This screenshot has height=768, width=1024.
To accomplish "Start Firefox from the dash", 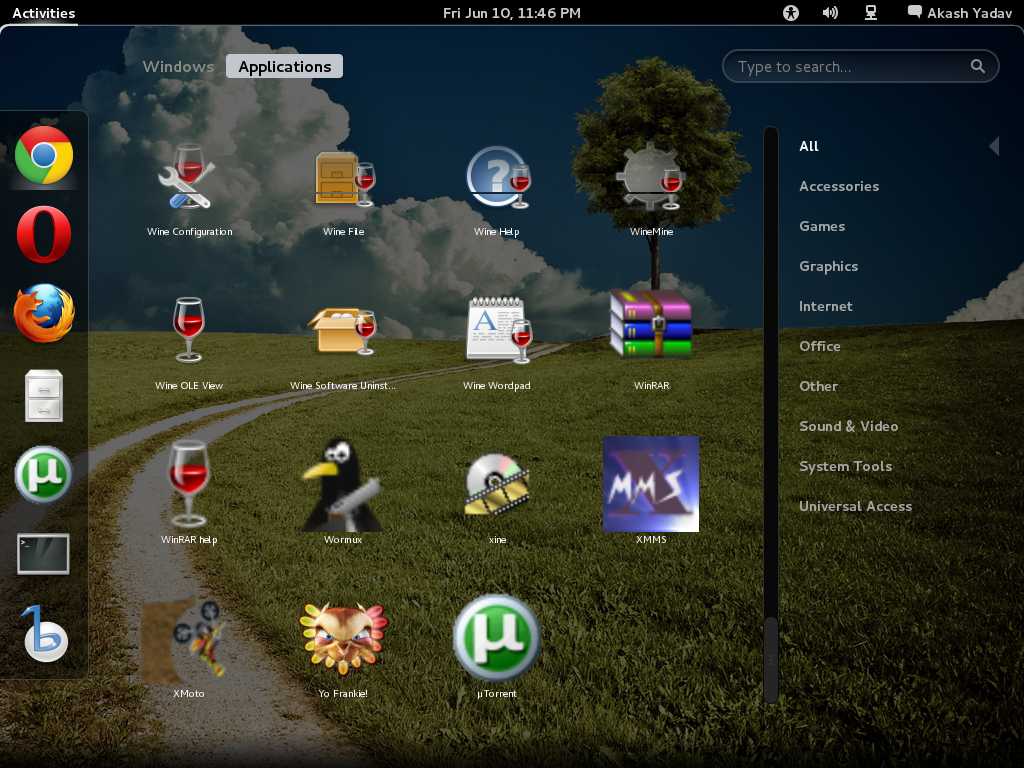I will 44,313.
